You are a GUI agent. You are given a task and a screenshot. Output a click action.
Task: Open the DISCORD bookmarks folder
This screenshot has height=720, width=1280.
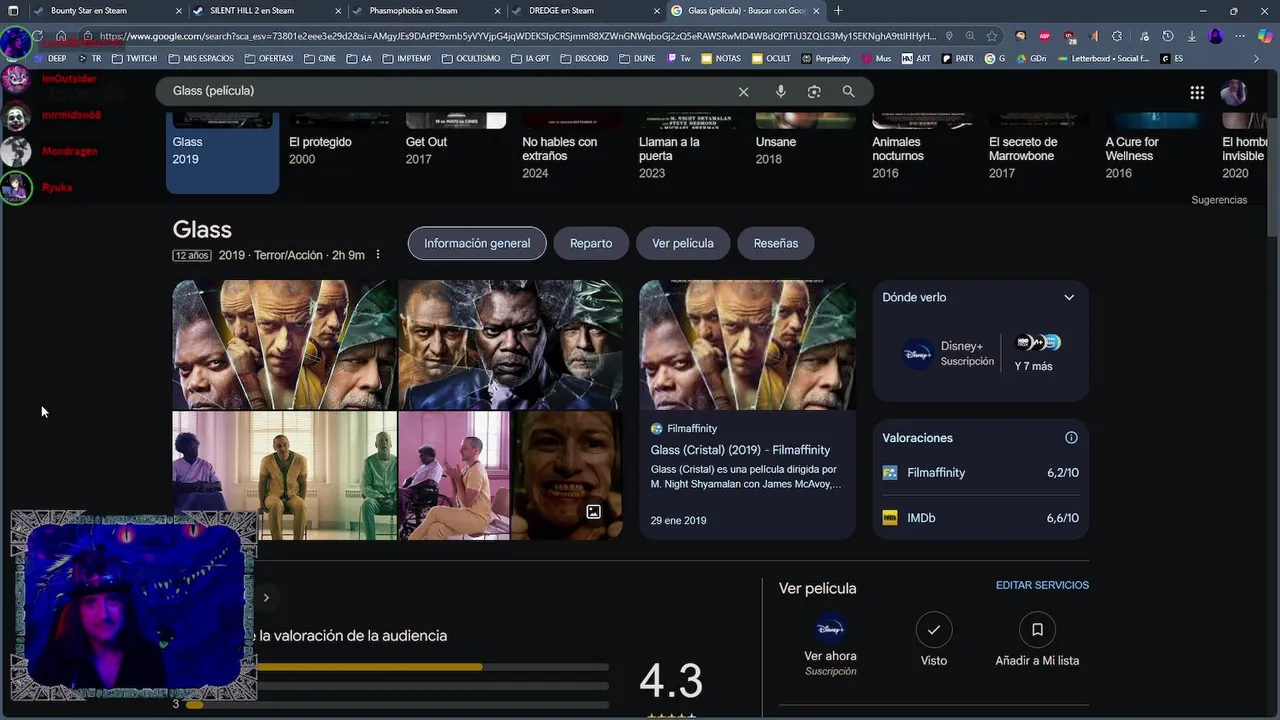pyautogui.click(x=584, y=59)
